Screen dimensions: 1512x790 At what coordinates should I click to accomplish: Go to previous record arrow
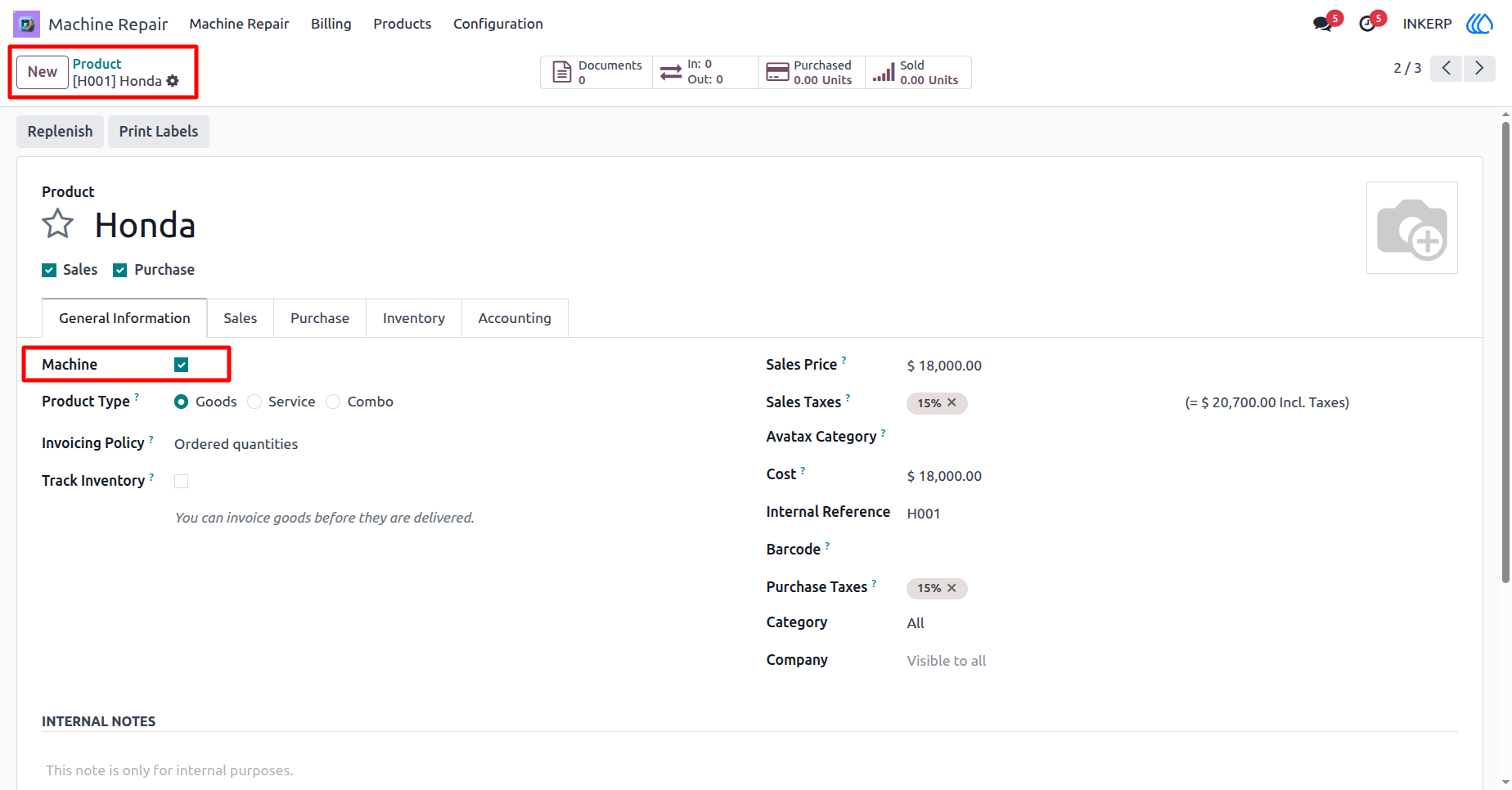point(1447,68)
